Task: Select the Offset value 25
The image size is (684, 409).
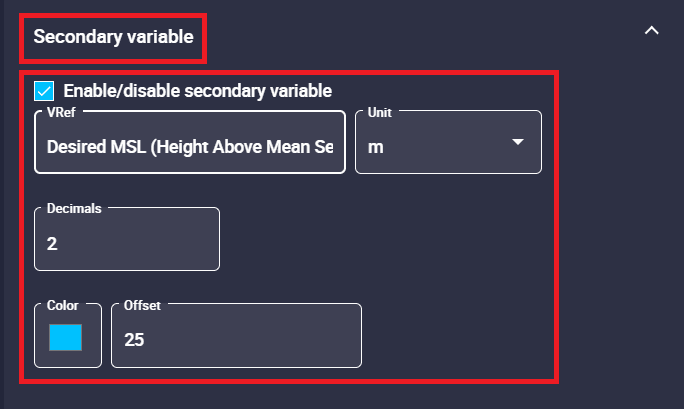Action: 134,340
